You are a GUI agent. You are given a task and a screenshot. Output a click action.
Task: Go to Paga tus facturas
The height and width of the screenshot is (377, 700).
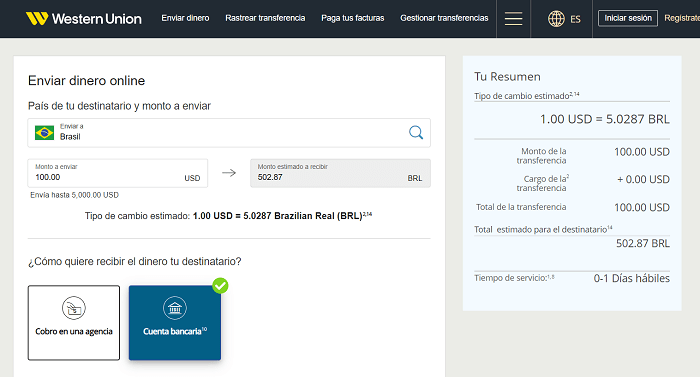coord(353,18)
